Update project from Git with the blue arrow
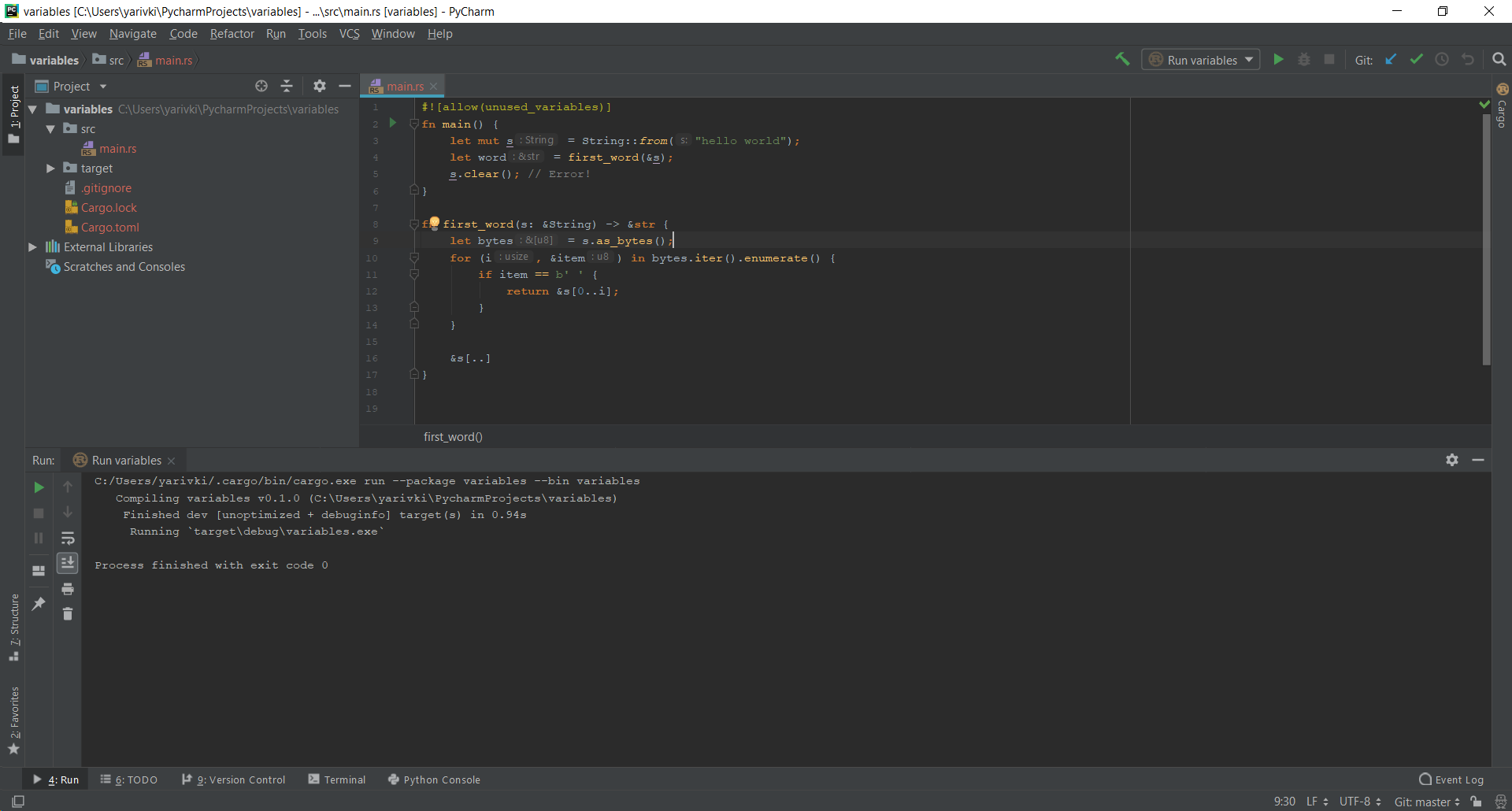The width and height of the screenshot is (1512, 811). click(1391, 59)
